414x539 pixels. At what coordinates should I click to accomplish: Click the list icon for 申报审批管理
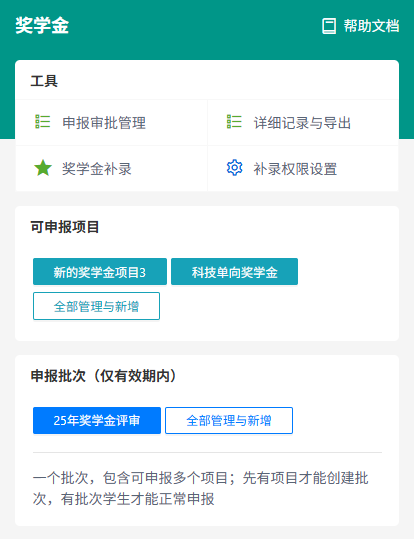pyautogui.click(x=43, y=122)
